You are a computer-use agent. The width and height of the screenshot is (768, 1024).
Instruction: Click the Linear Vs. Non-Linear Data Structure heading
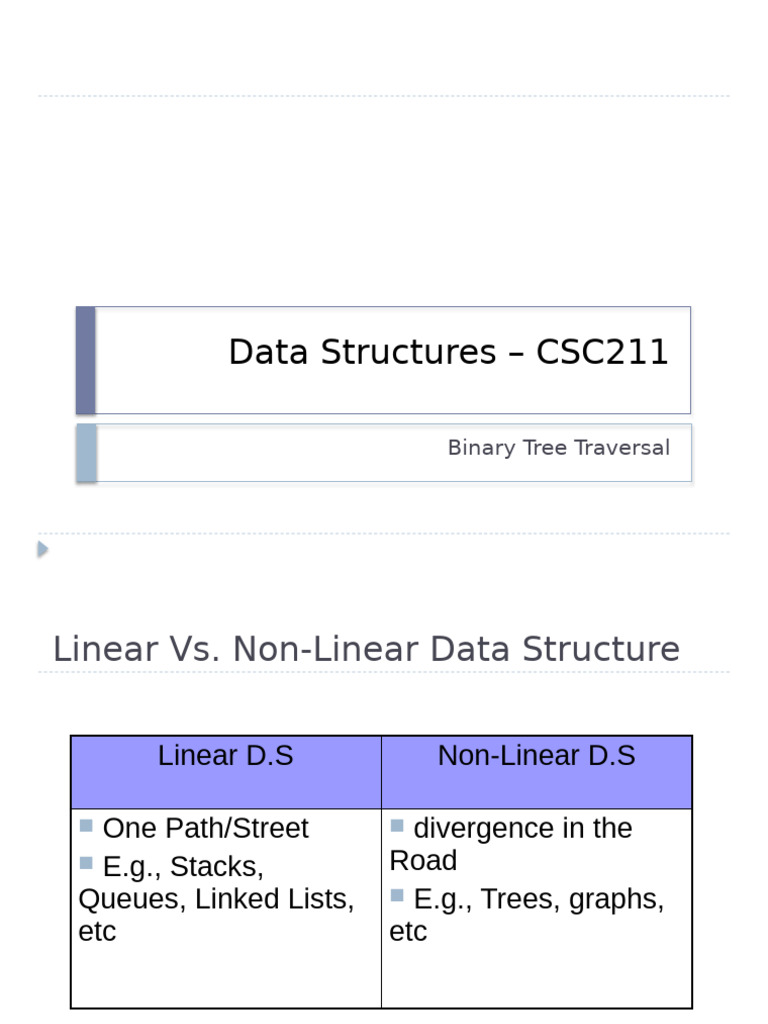click(366, 649)
